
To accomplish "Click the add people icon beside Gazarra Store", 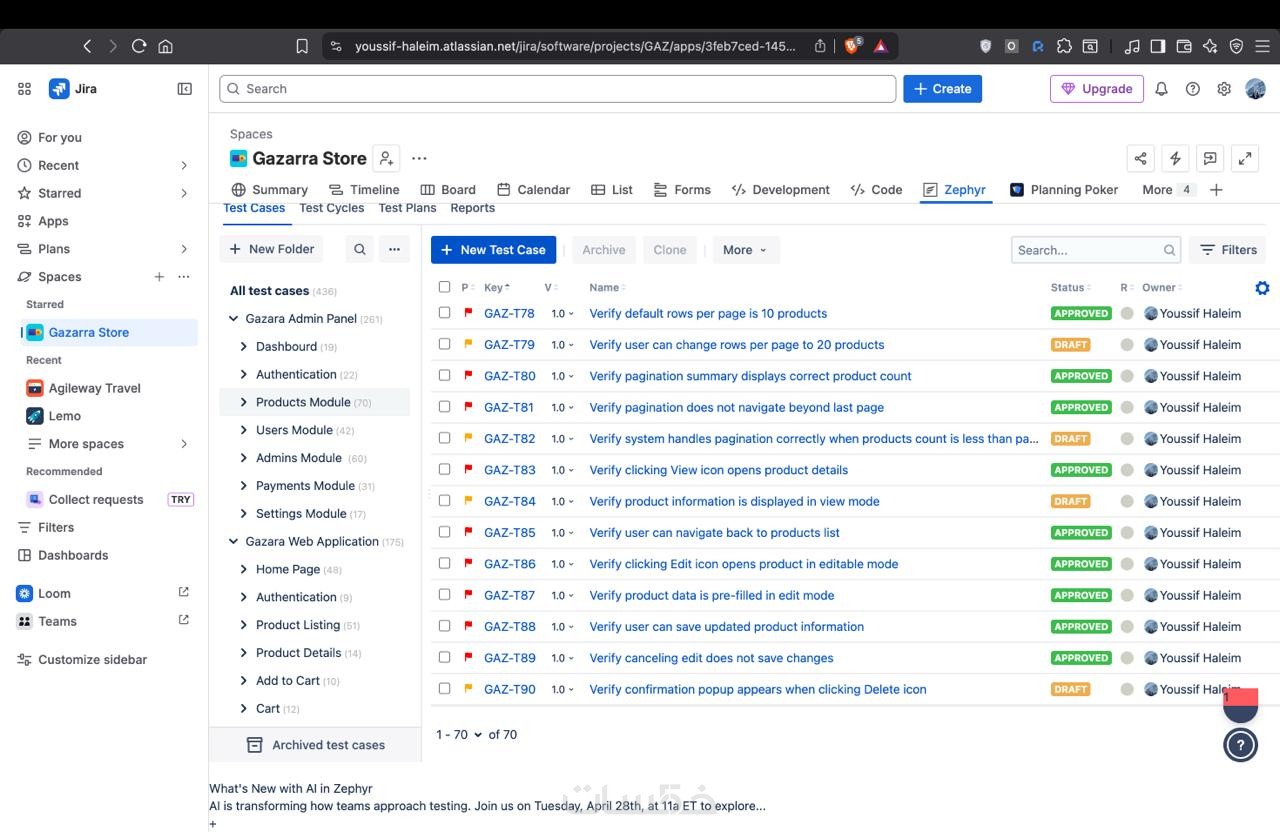I will click(386, 158).
